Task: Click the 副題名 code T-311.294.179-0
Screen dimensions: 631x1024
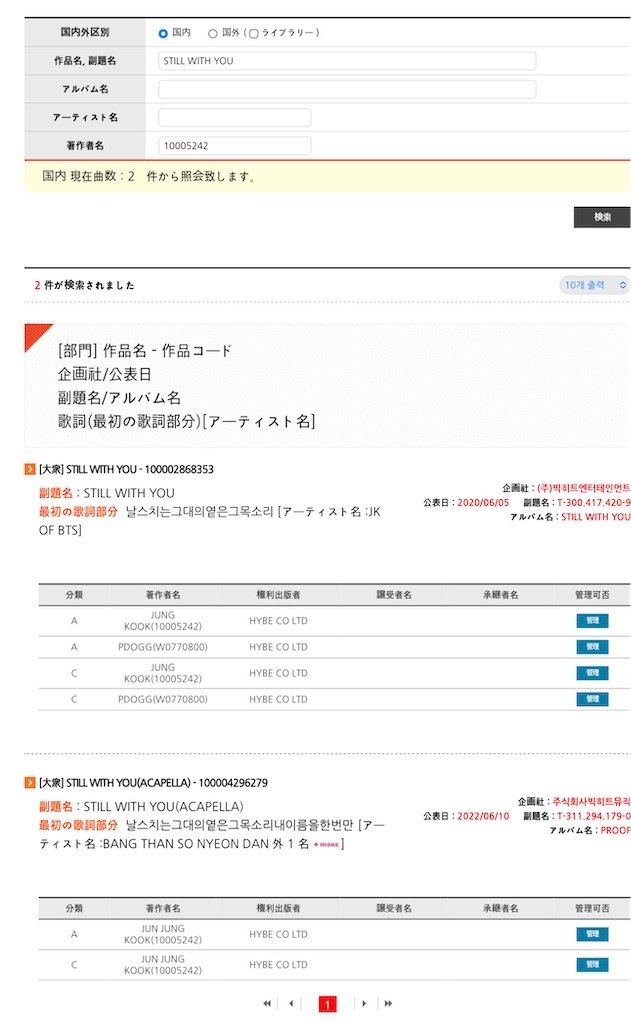Action: (594, 816)
